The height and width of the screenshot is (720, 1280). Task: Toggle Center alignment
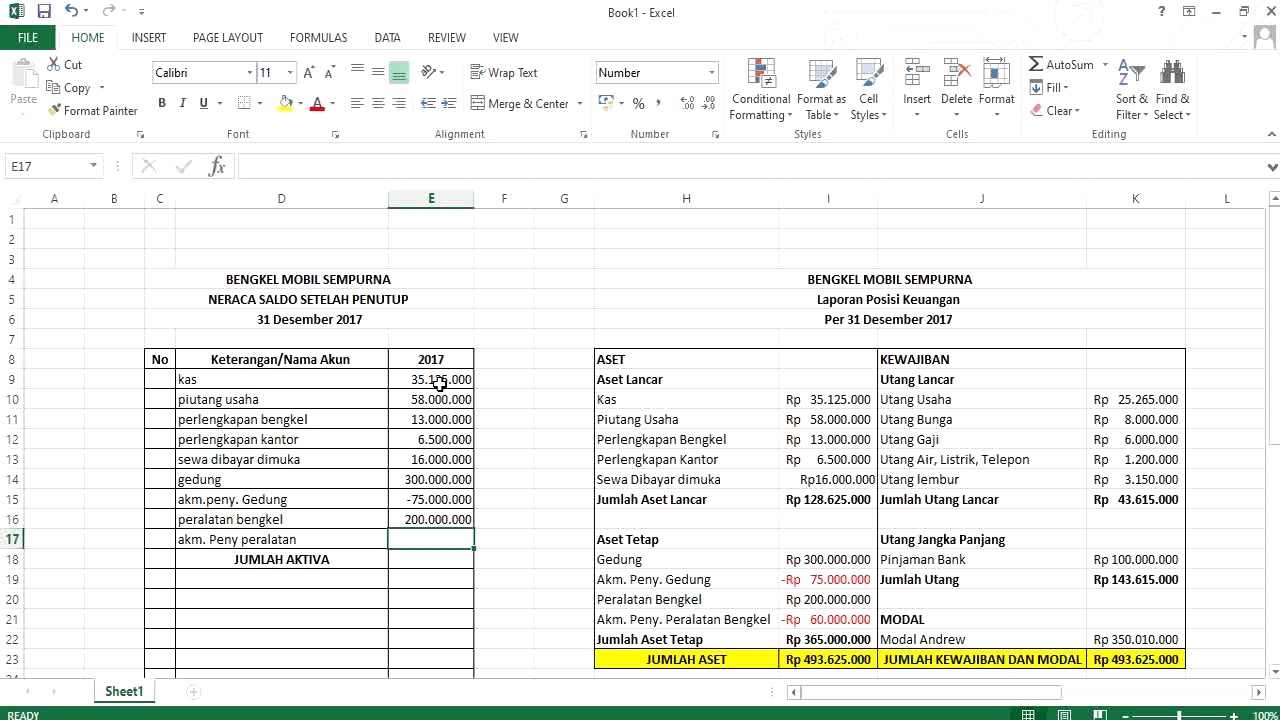pyautogui.click(x=378, y=103)
